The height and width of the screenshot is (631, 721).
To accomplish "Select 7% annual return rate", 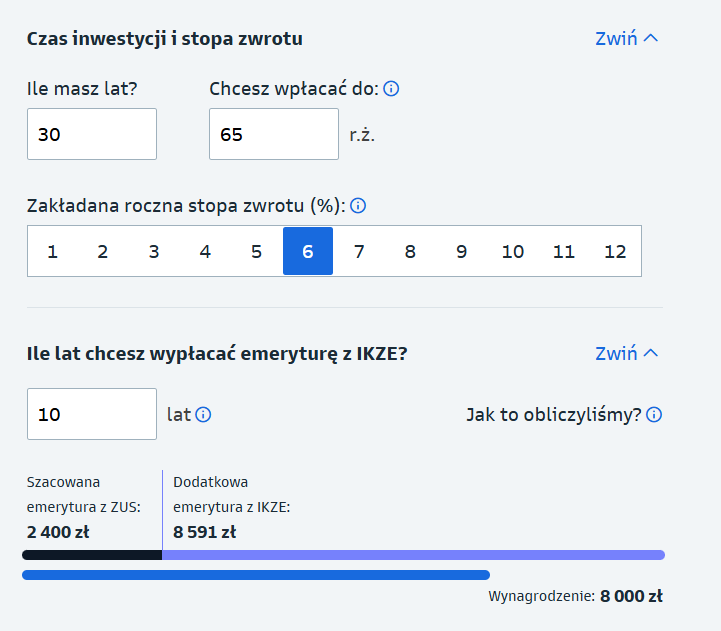I will click(359, 251).
